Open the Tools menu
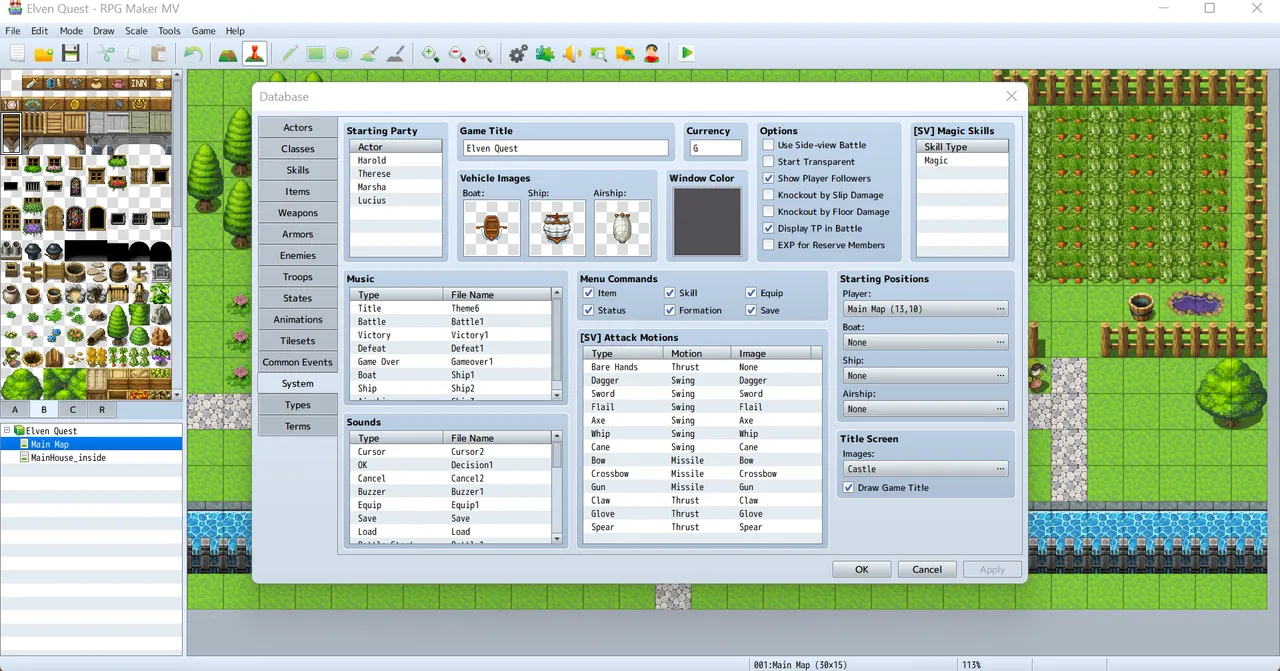This screenshot has width=1280, height=671. point(169,31)
